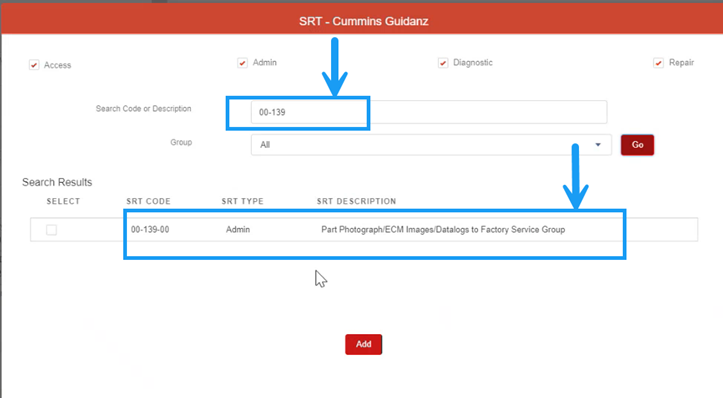Screen dimensions: 723x398
Task: Click the Group label text
Action: [181, 142]
